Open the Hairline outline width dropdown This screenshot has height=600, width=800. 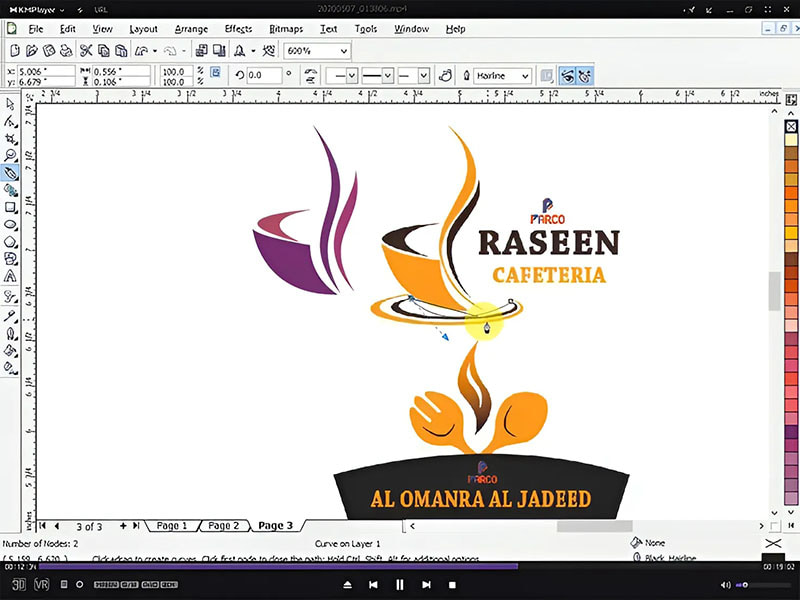pyautogui.click(x=525, y=76)
